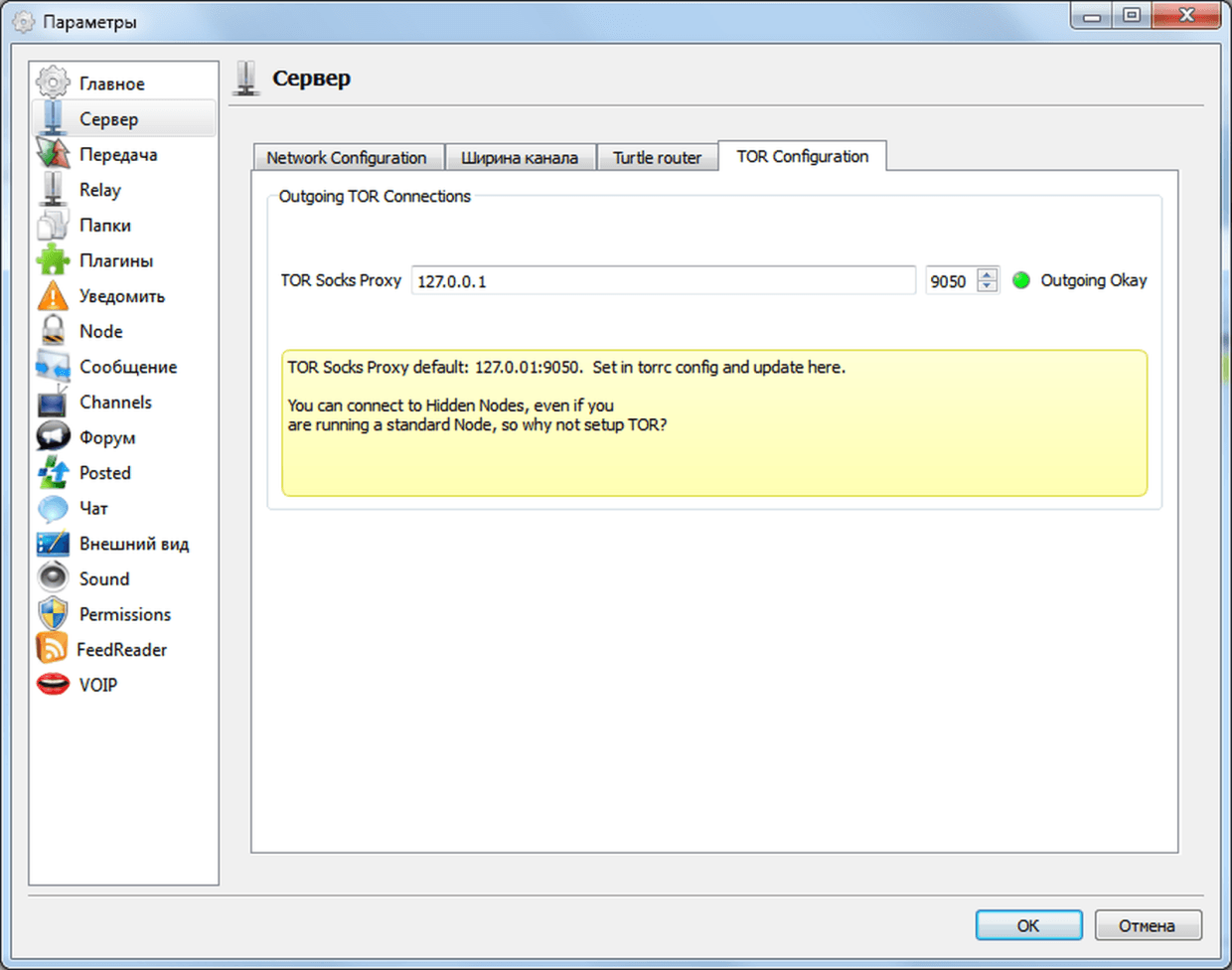This screenshot has height=970, width=1232.
Task: Open the Permissions shield icon
Action: tap(53, 614)
